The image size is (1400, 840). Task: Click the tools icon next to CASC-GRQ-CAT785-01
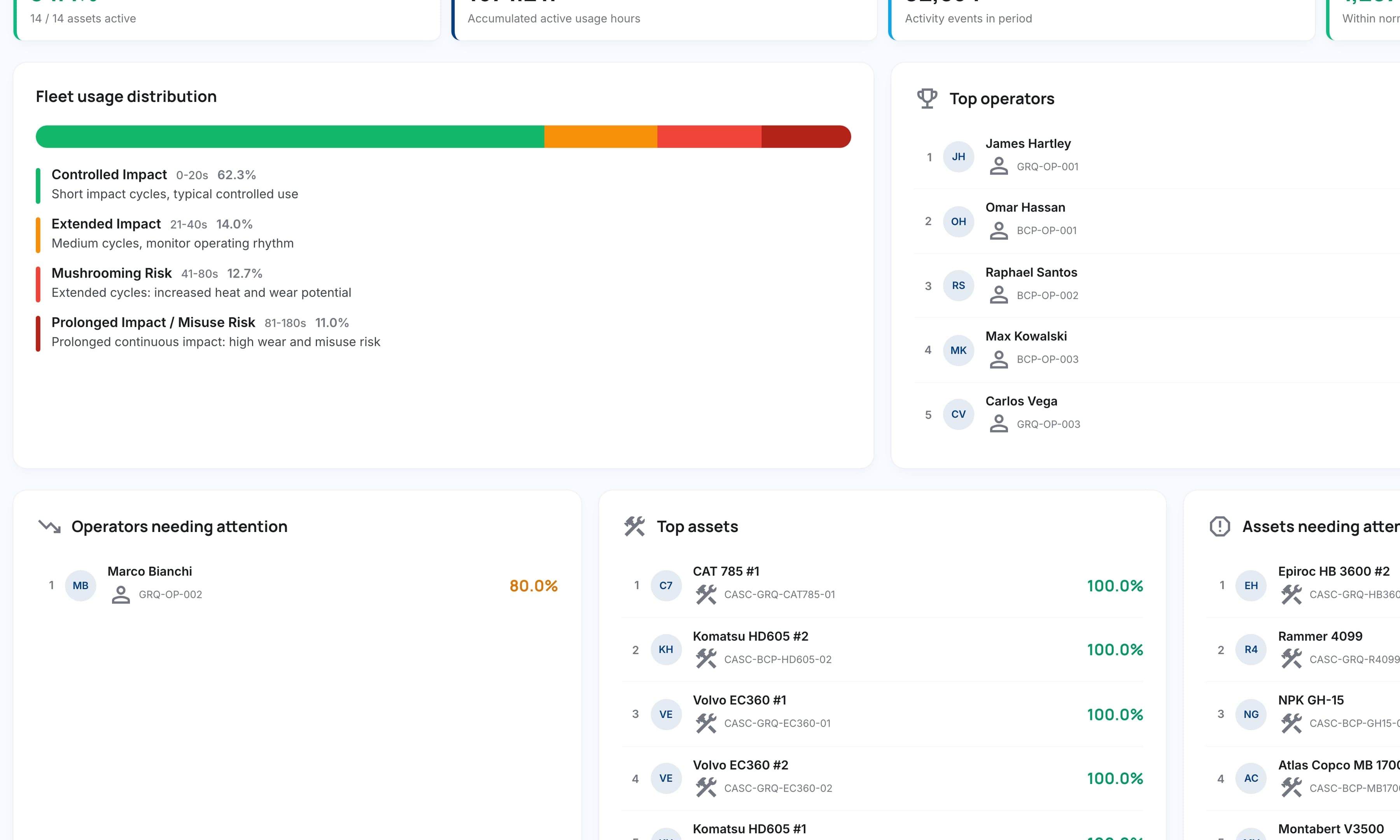706,594
